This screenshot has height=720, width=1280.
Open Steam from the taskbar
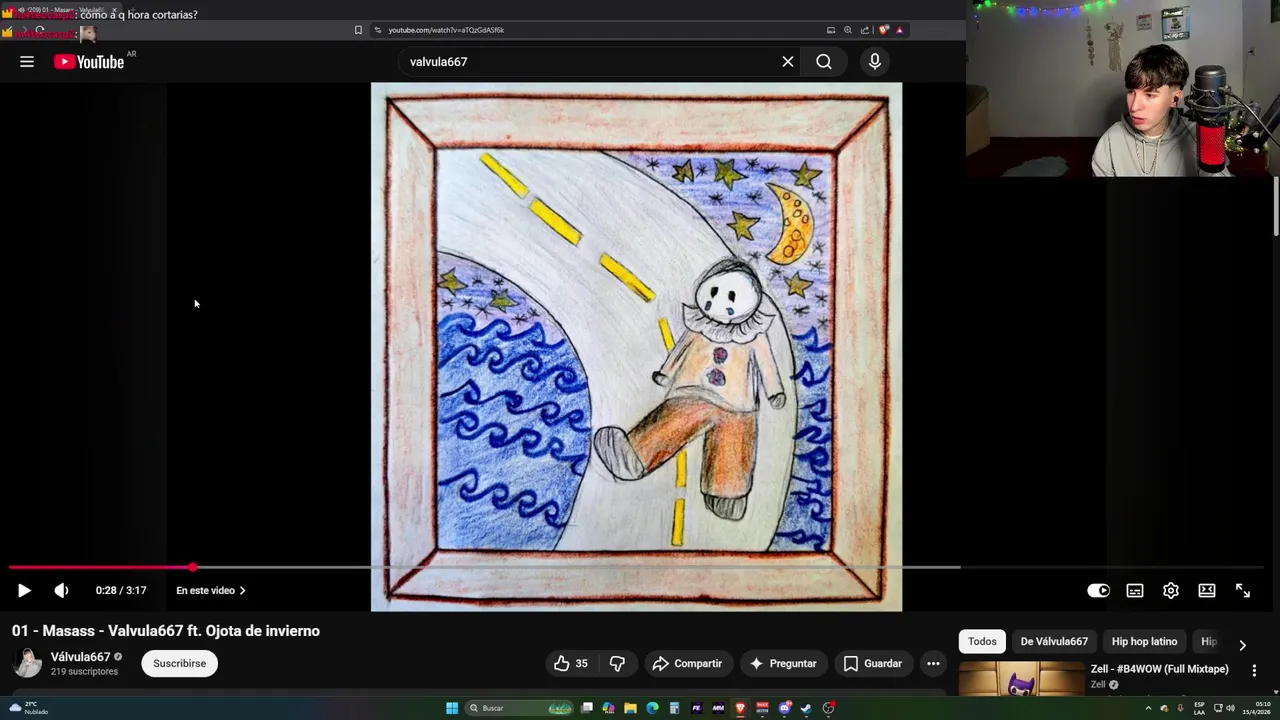tap(806, 708)
